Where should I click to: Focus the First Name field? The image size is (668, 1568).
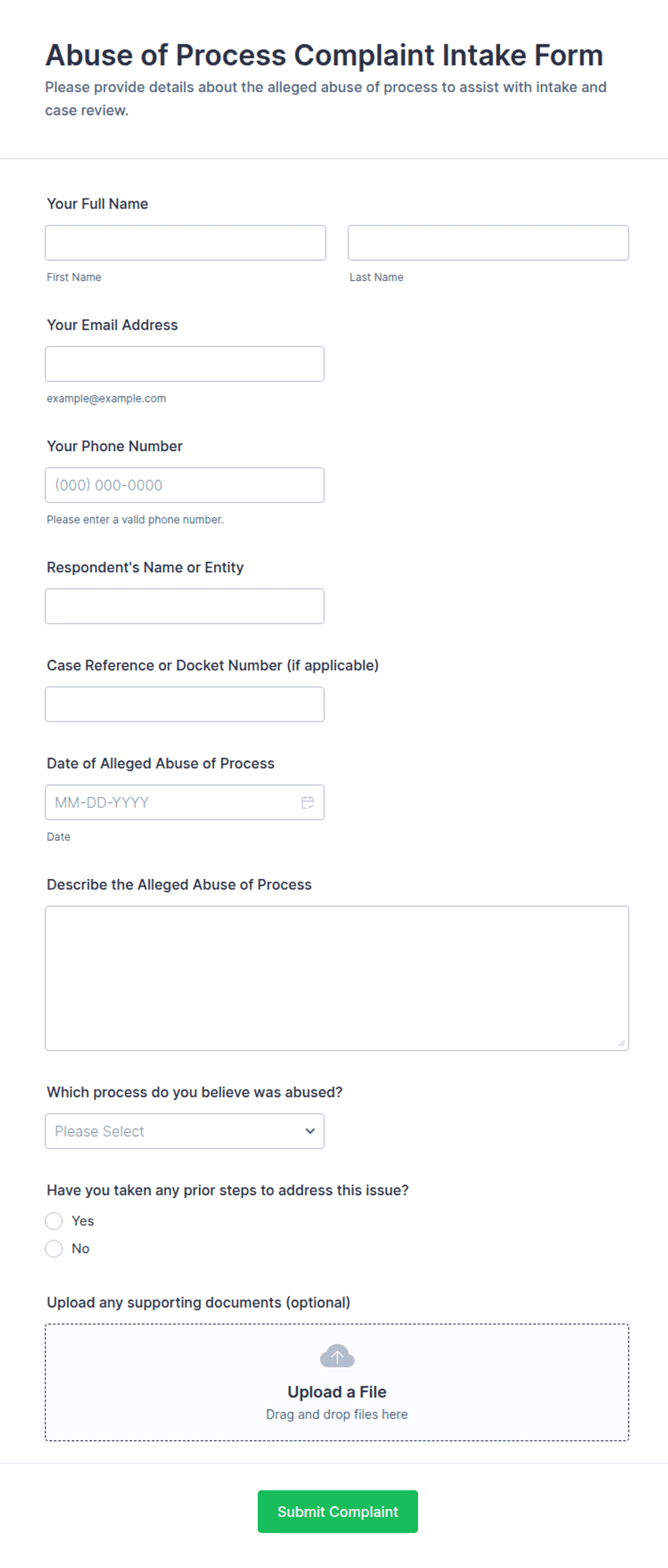pos(185,243)
